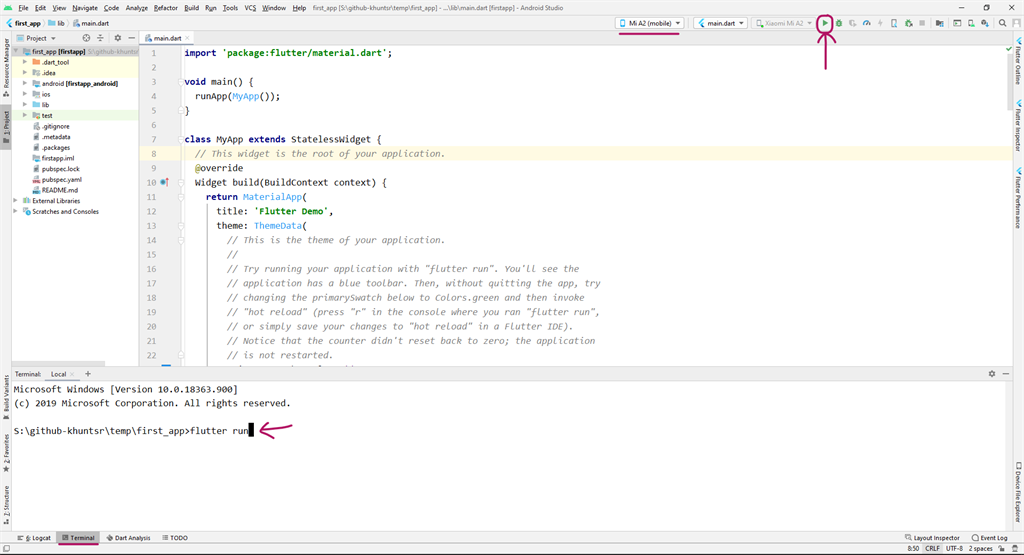Open the SDK Manager download icon

point(985,23)
